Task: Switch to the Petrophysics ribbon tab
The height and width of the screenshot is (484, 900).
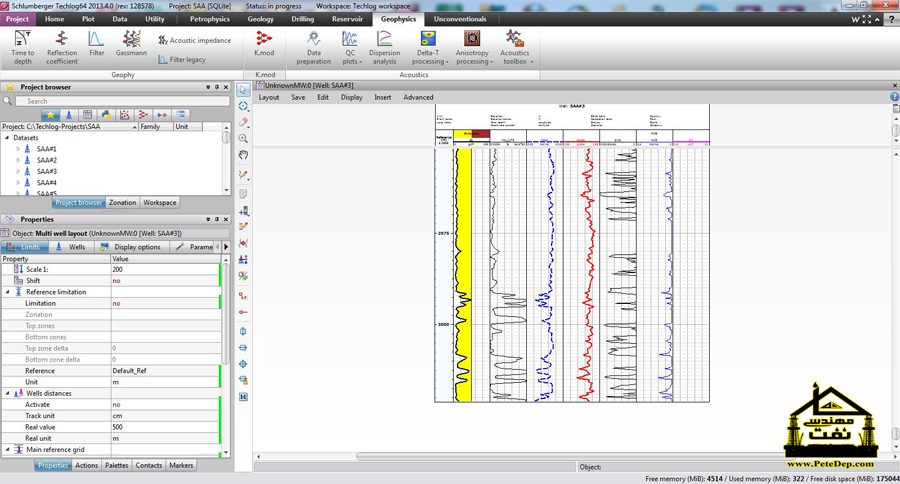Action: coord(210,19)
